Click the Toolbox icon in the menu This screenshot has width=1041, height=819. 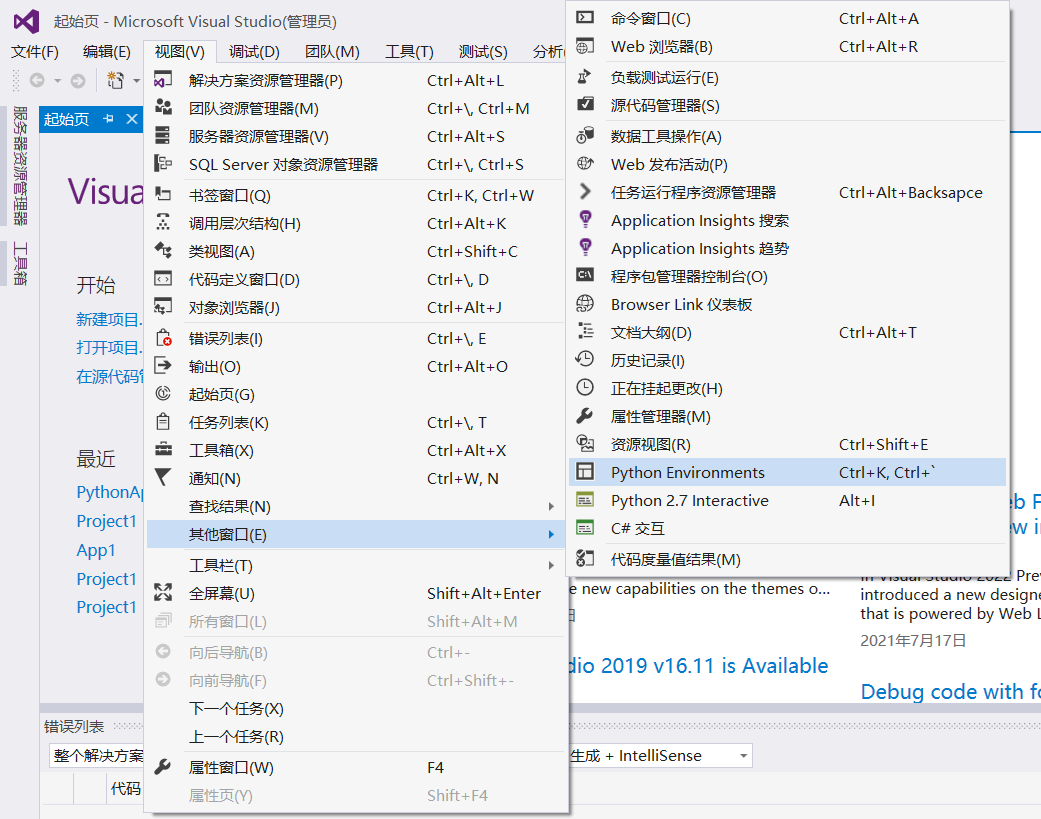[x=163, y=449]
